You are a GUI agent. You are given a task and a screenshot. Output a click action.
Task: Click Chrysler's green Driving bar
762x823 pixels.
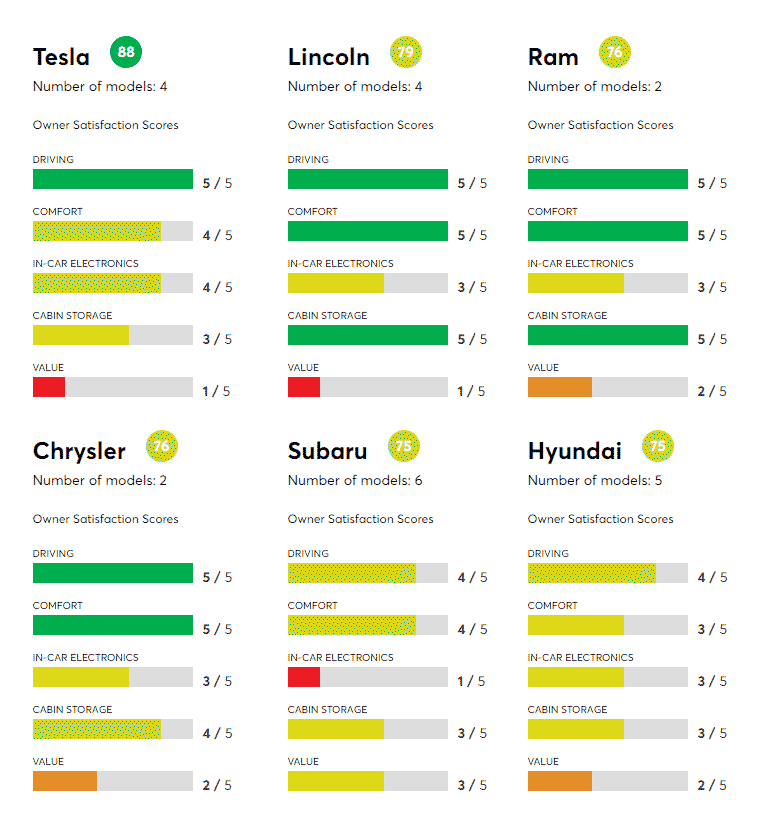112,573
